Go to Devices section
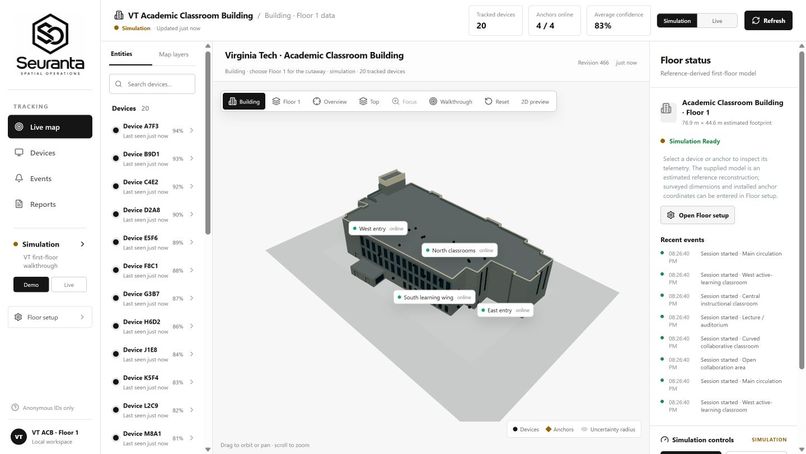 pos(50,153)
